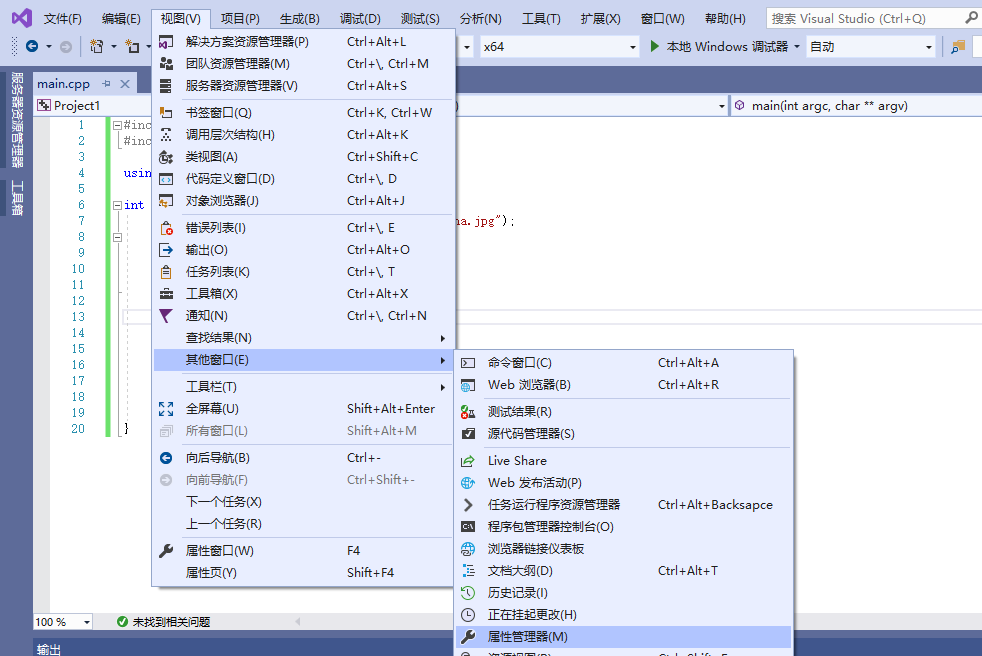Open the 100 % zoom dropdown

pyautogui.click(x=63, y=622)
